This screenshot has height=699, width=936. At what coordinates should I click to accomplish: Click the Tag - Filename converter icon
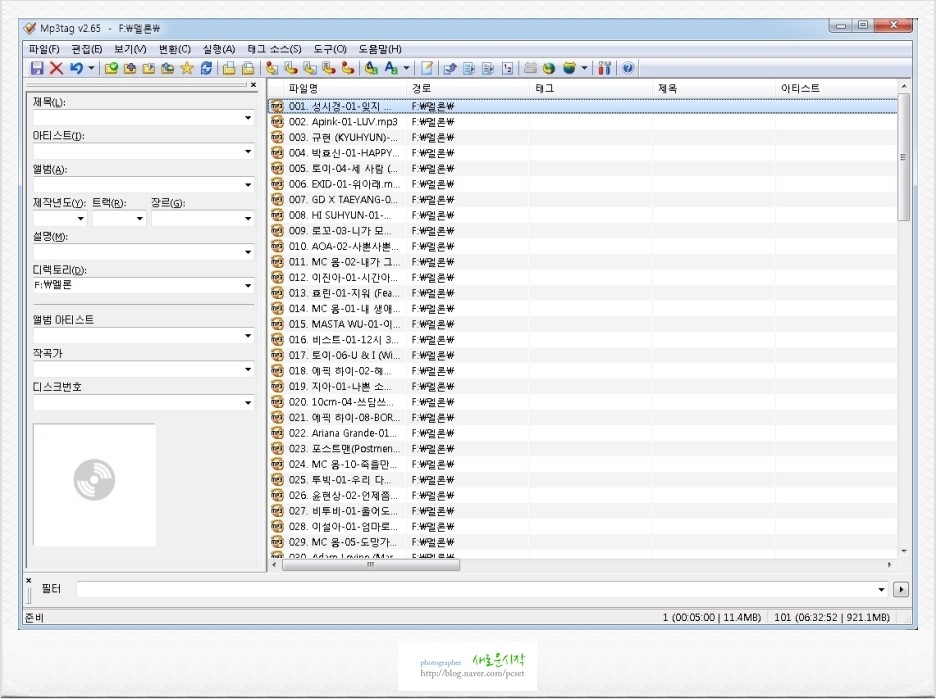(272, 68)
